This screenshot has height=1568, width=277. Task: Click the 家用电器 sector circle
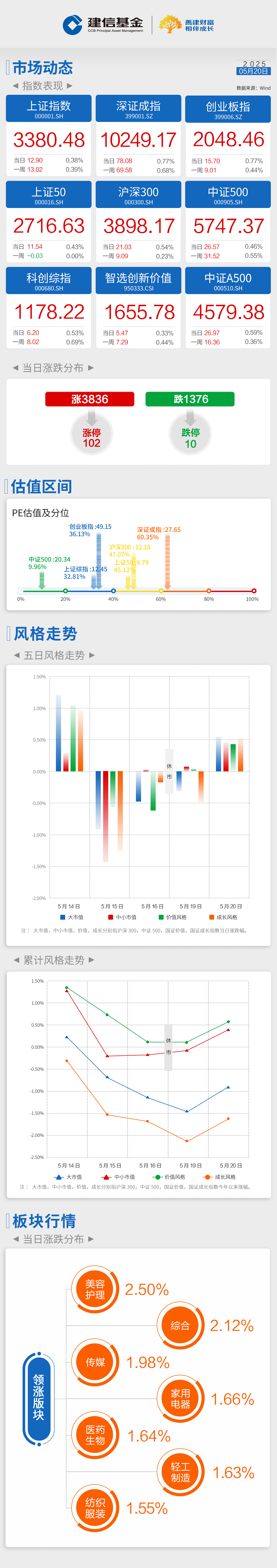[x=180, y=1399]
